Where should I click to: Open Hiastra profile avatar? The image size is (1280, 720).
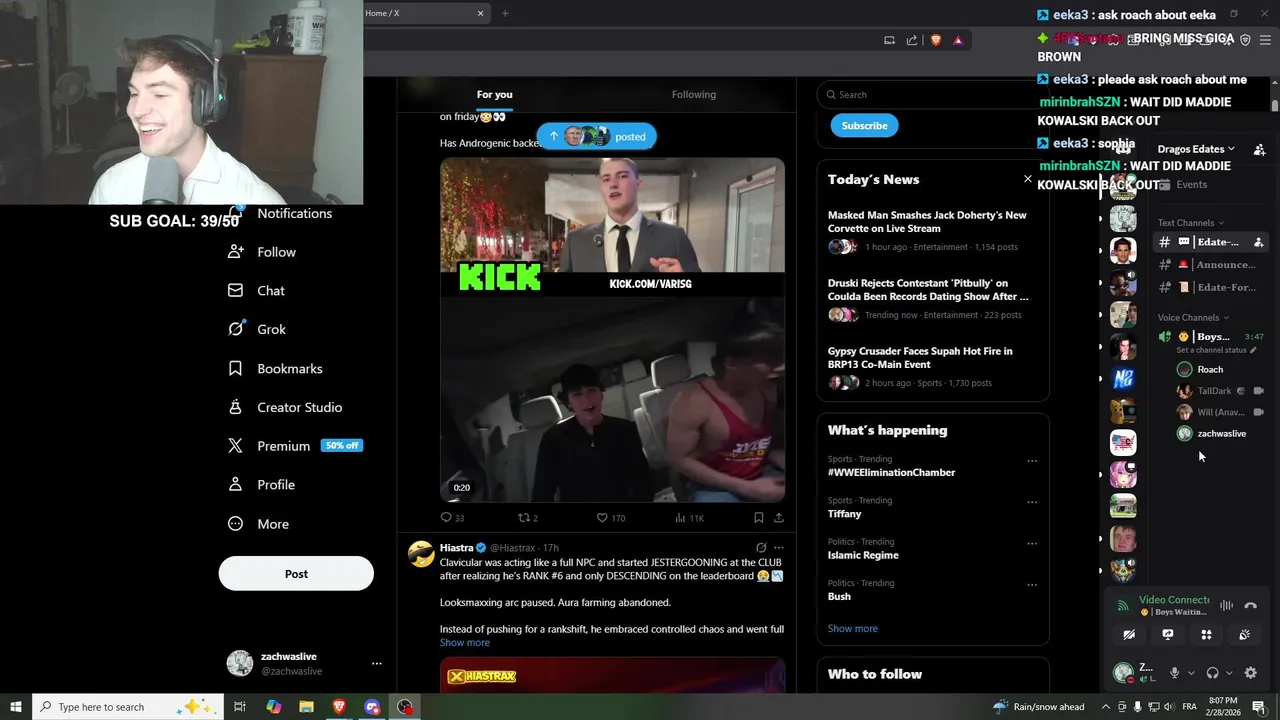[421, 553]
